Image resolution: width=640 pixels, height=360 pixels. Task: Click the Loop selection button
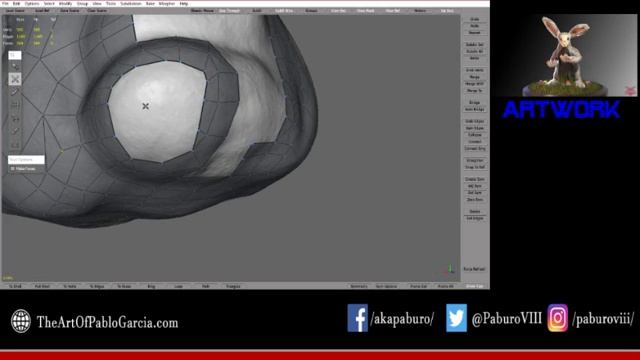179,287
